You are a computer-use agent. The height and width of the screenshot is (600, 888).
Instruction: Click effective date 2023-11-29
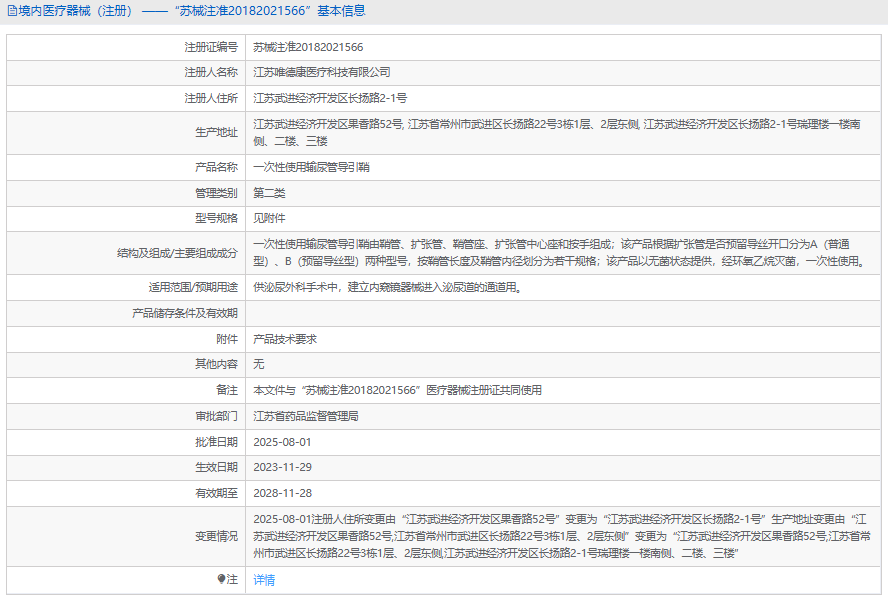282,467
